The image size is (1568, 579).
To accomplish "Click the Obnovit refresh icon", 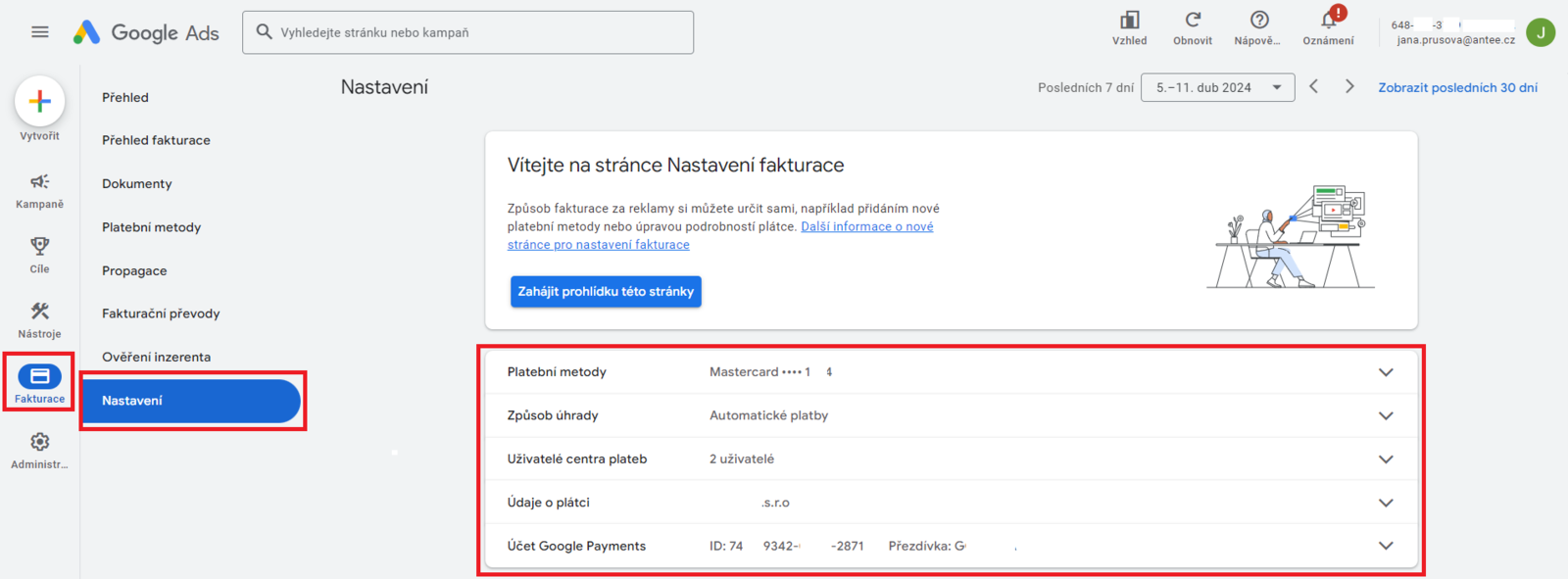I will pyautogui.click(x=1193, y=21).
